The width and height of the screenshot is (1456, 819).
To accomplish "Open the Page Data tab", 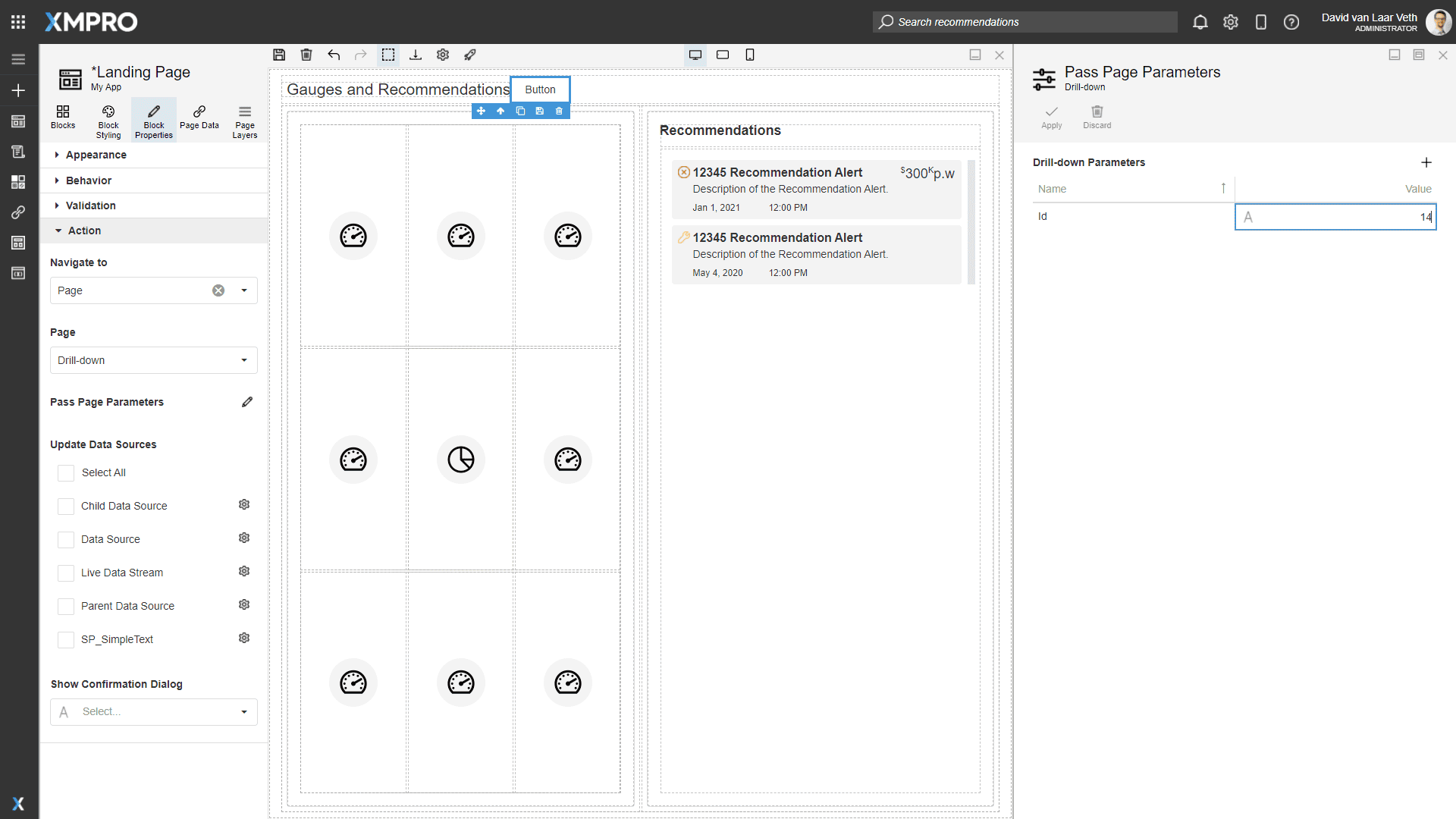I will pos(199,119).
